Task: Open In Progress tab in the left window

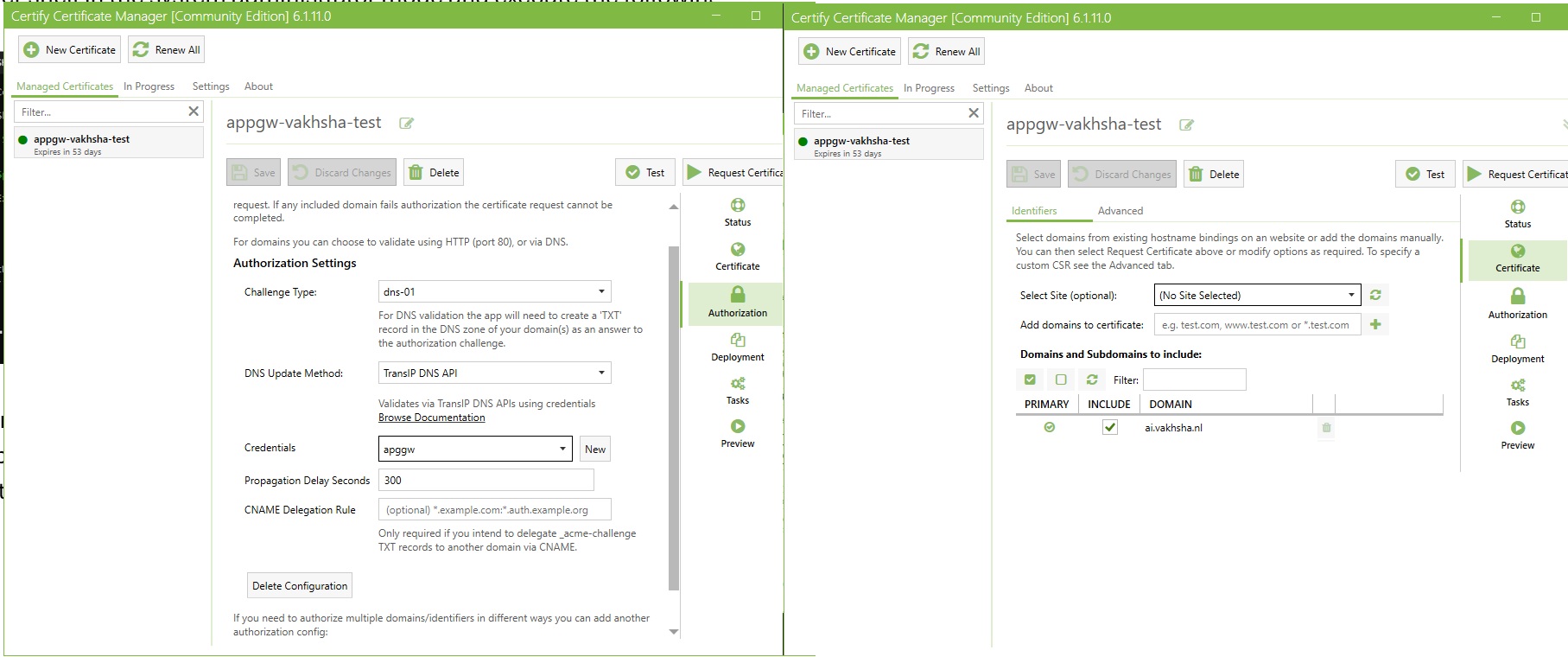Action: click(149, 86)
